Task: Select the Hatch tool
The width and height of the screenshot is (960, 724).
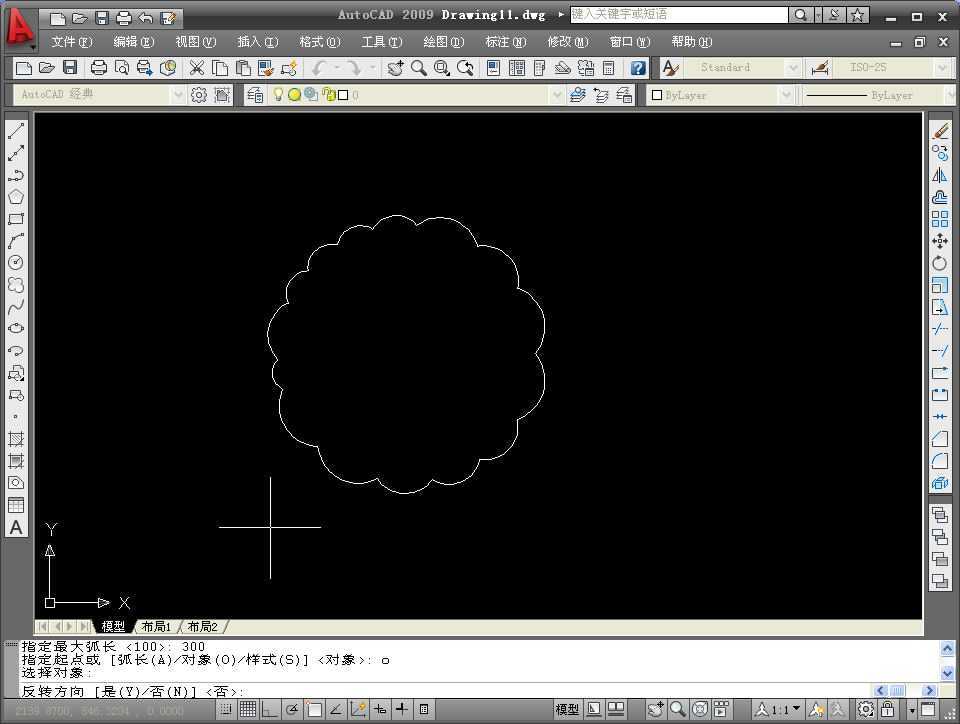Action: pos(16,439)
